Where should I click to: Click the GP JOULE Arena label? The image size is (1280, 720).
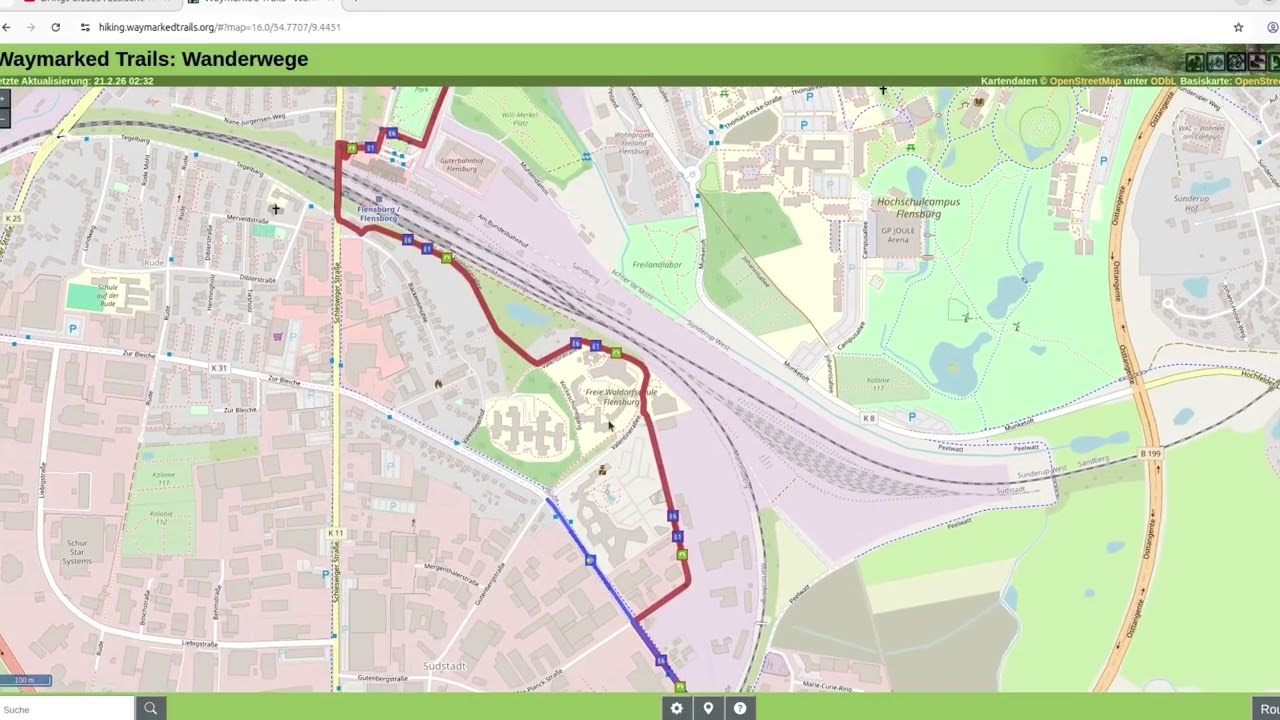tap(898, 234)
